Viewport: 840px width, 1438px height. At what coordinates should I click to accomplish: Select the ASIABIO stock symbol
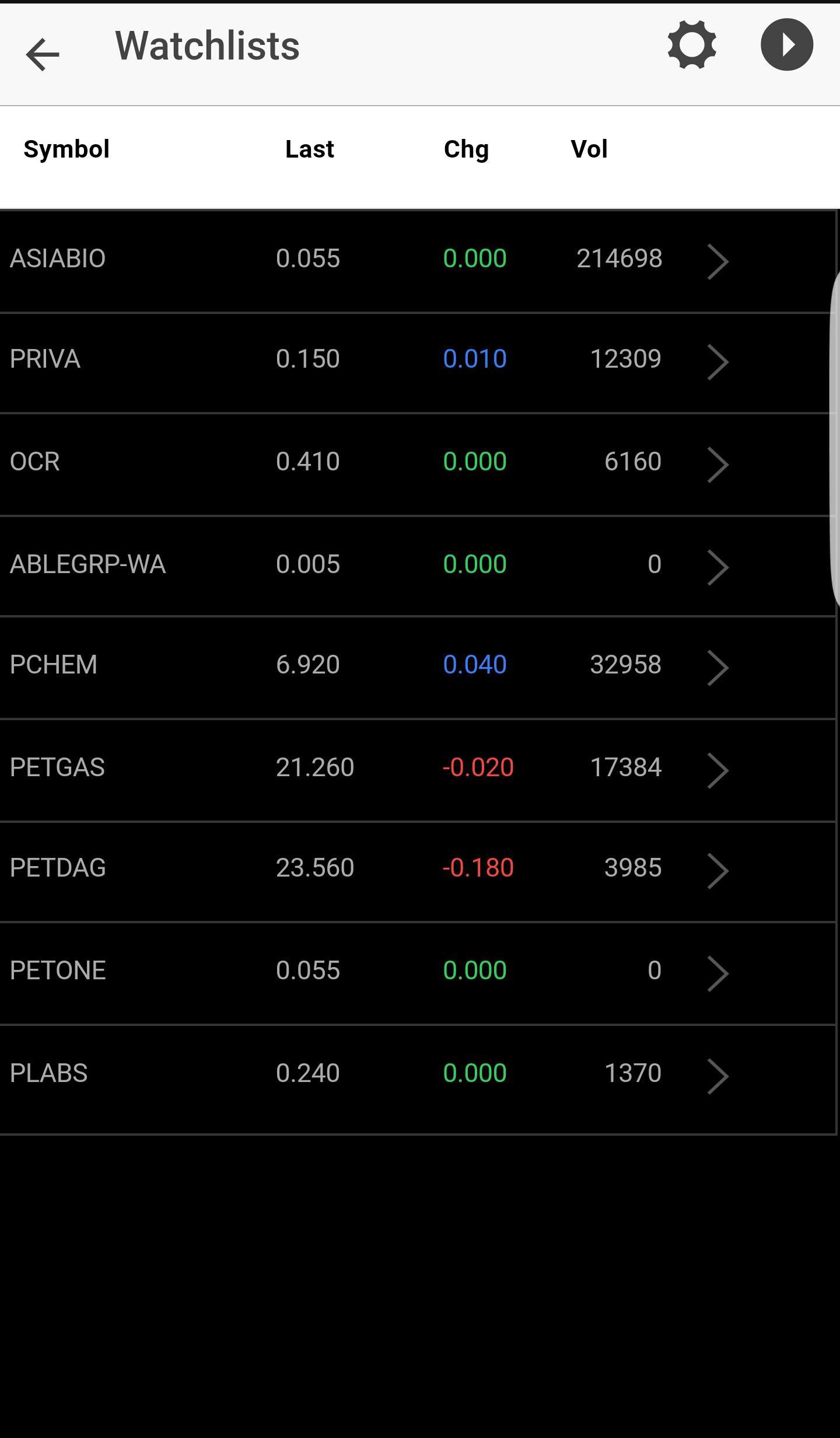(x=58, y=258)
